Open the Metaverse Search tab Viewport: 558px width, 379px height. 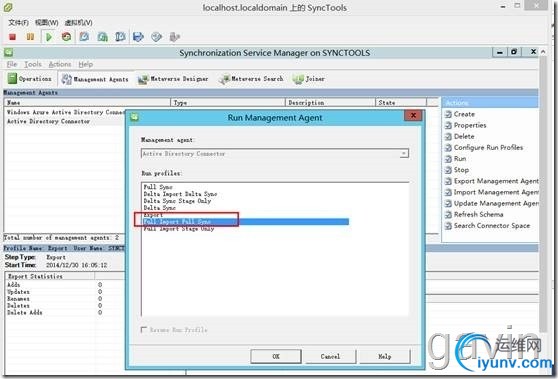(x=252, y=79)
